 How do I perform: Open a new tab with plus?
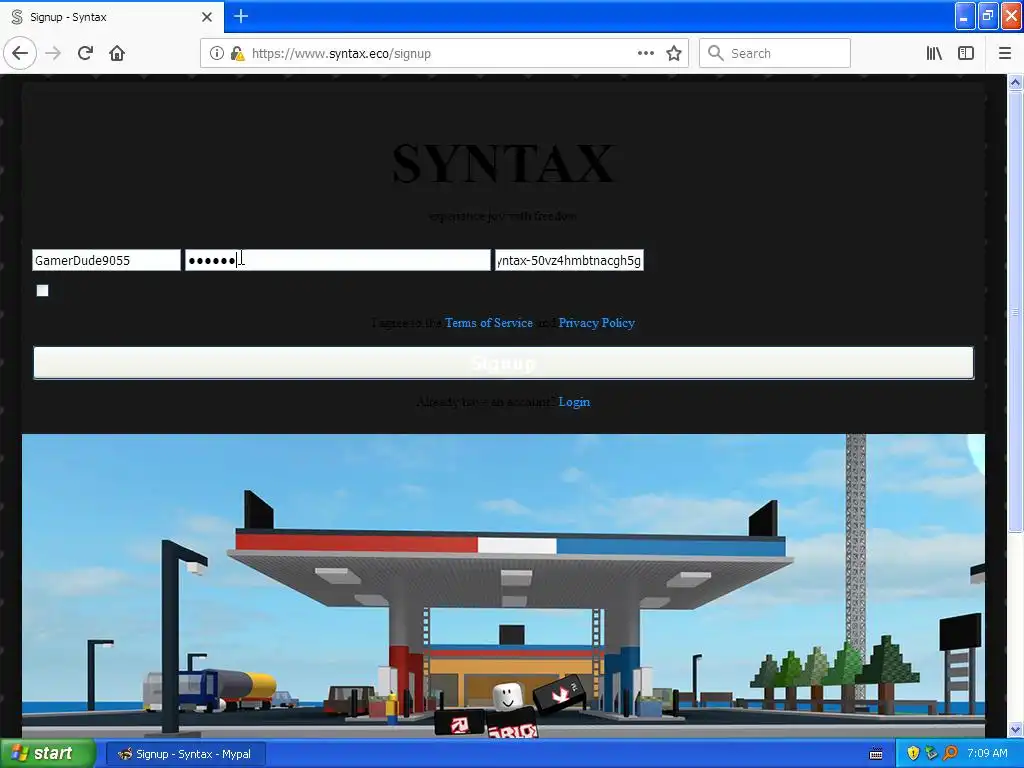point(241,16)
